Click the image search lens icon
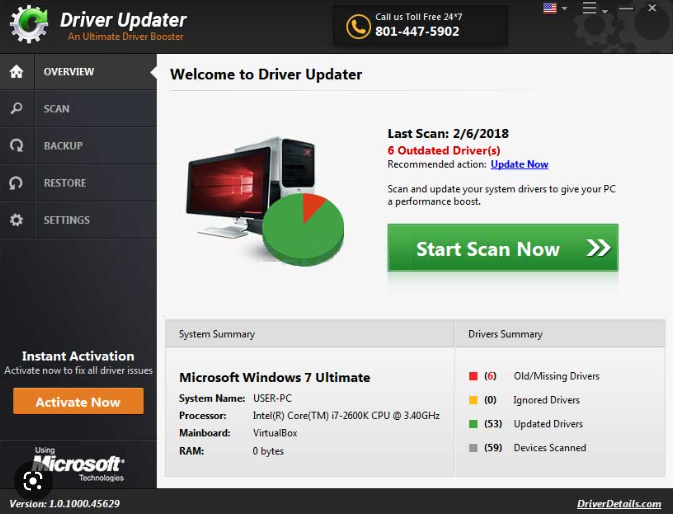Image resolution: width=673 pixels, height=514 pixels. pos(33,481)
